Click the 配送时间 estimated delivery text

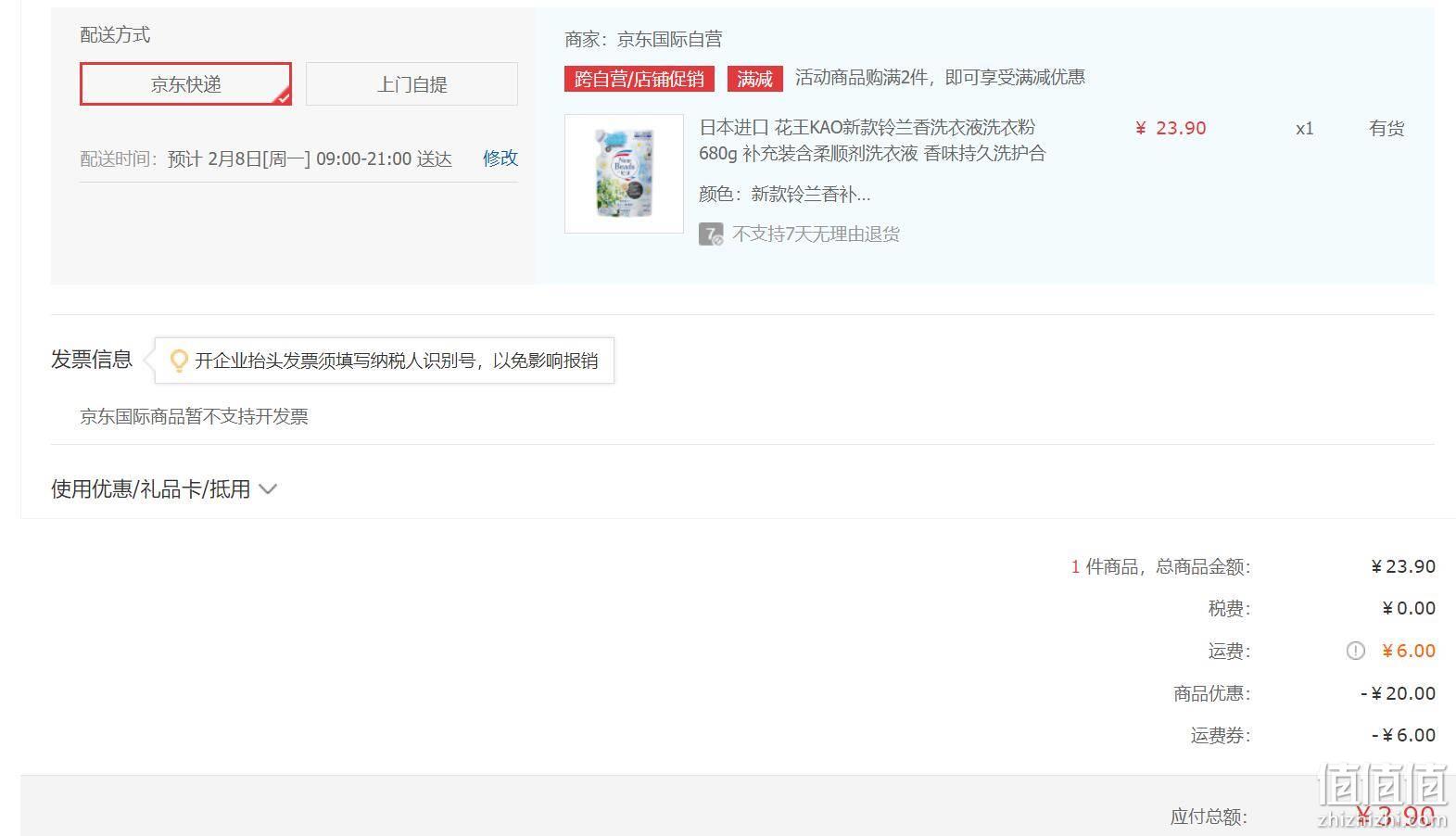[x=266, y=158]
